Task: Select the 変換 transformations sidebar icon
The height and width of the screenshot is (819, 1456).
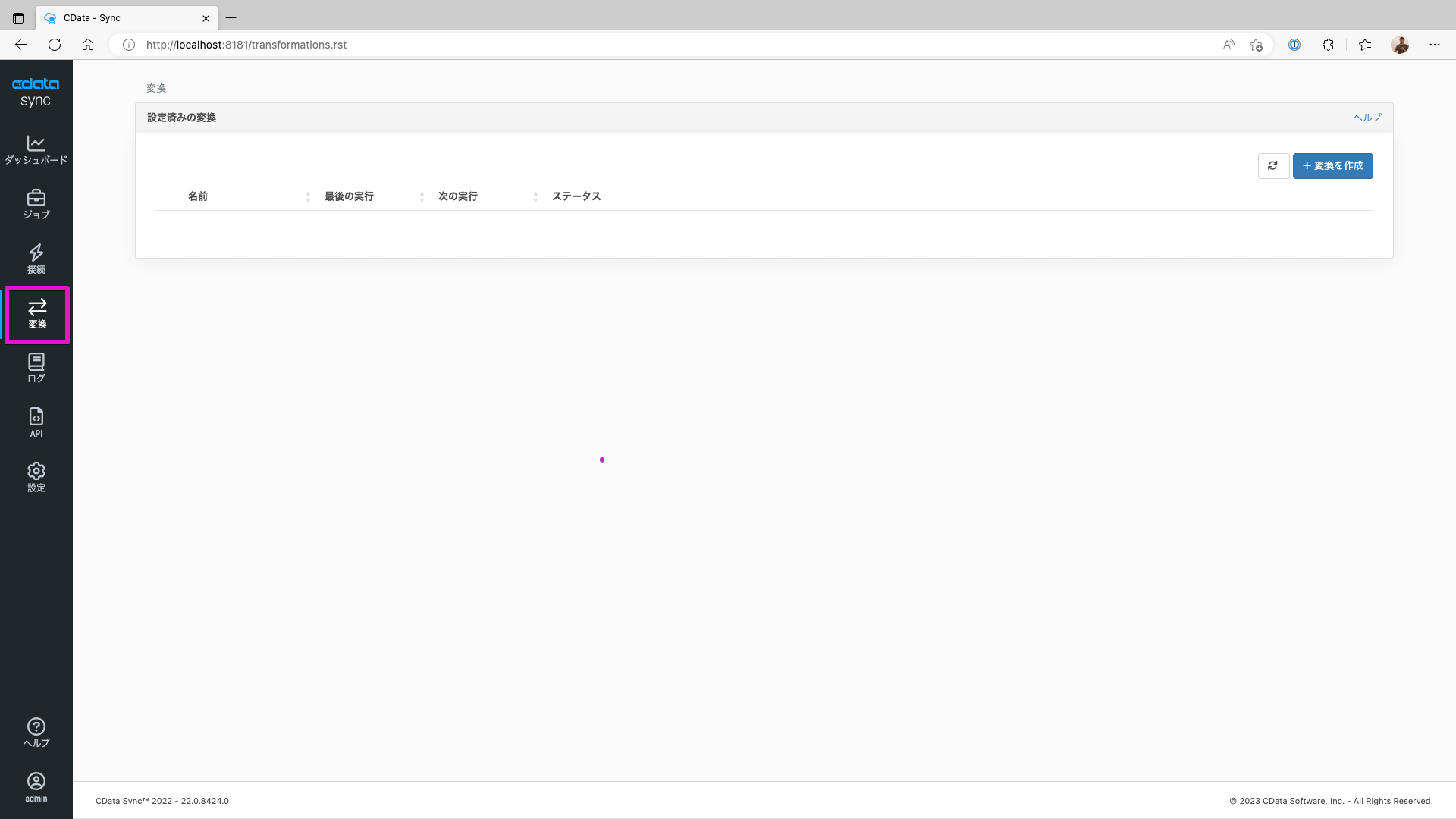Action: (37, 314)
